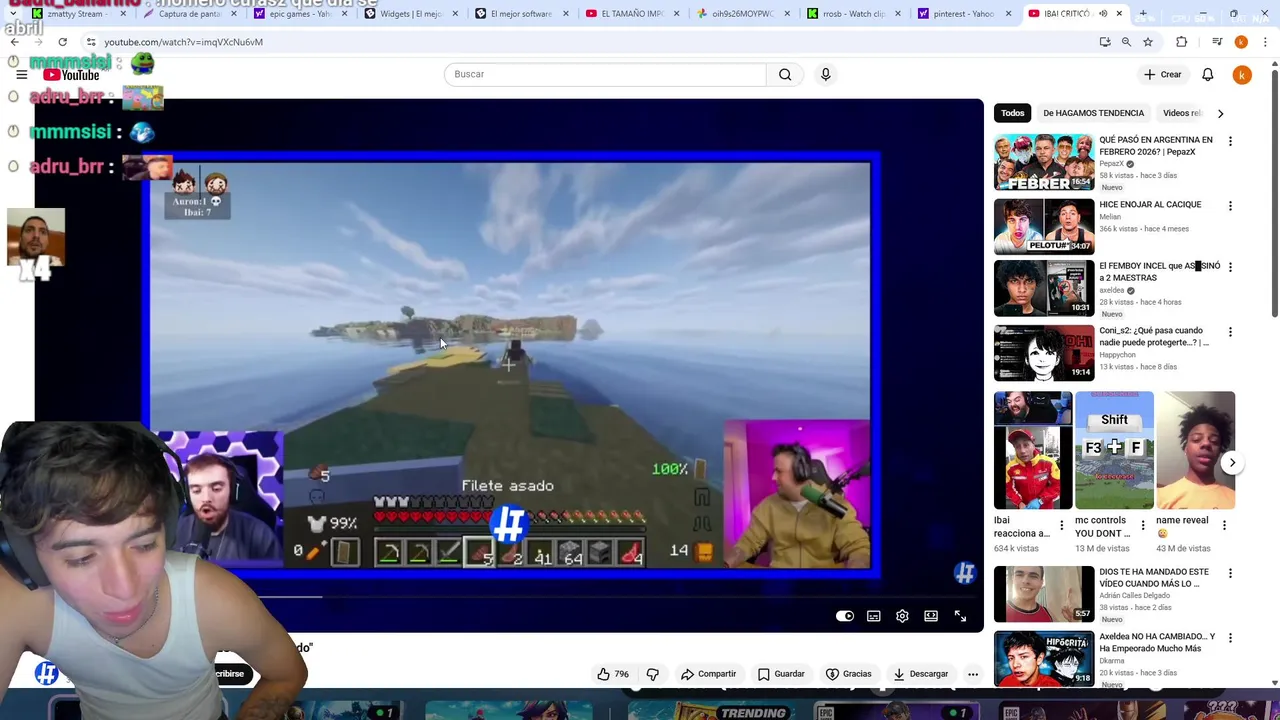Select the De HAGAMOS TENDENCIA chip
Screen dimensions: 1280x720
point(1093,113)
